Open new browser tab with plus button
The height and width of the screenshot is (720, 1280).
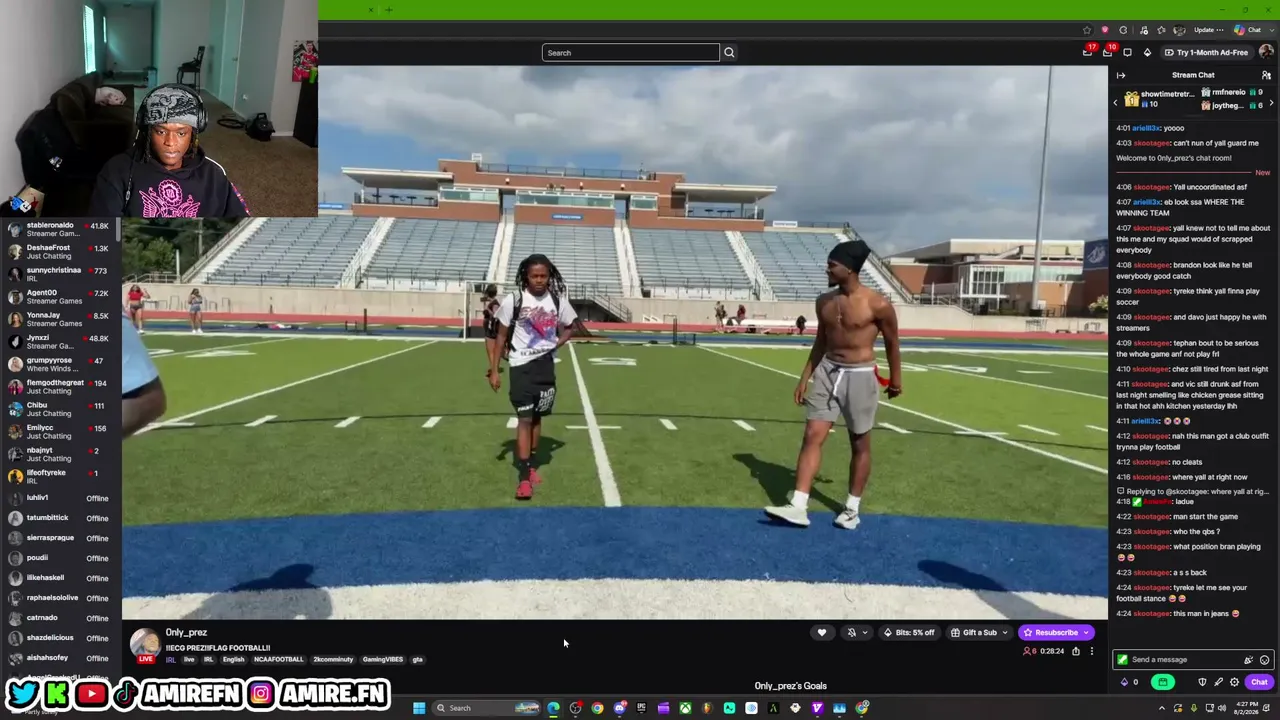coord(389,10)
